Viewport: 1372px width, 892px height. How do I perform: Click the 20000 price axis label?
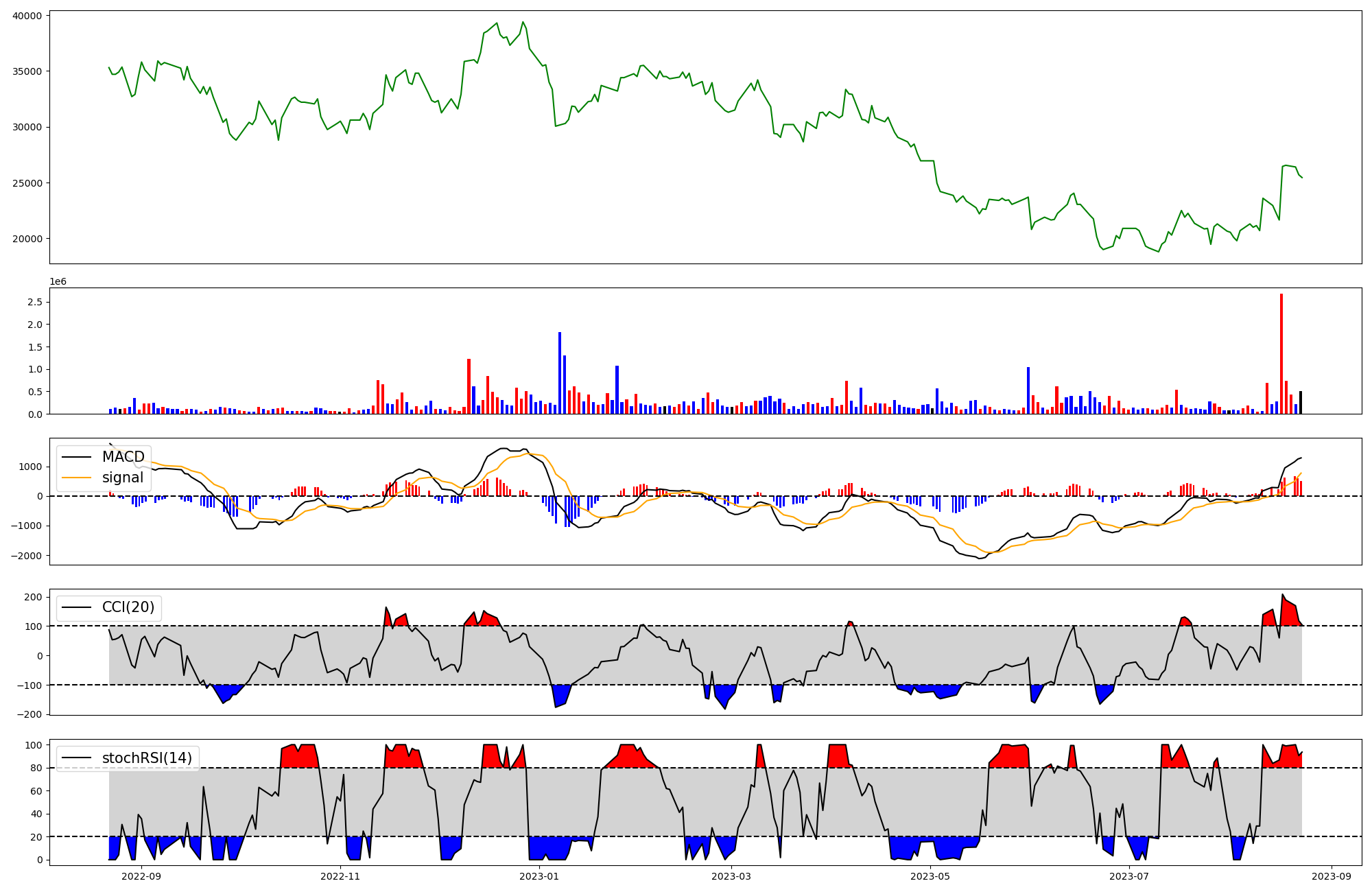point(27,239)
